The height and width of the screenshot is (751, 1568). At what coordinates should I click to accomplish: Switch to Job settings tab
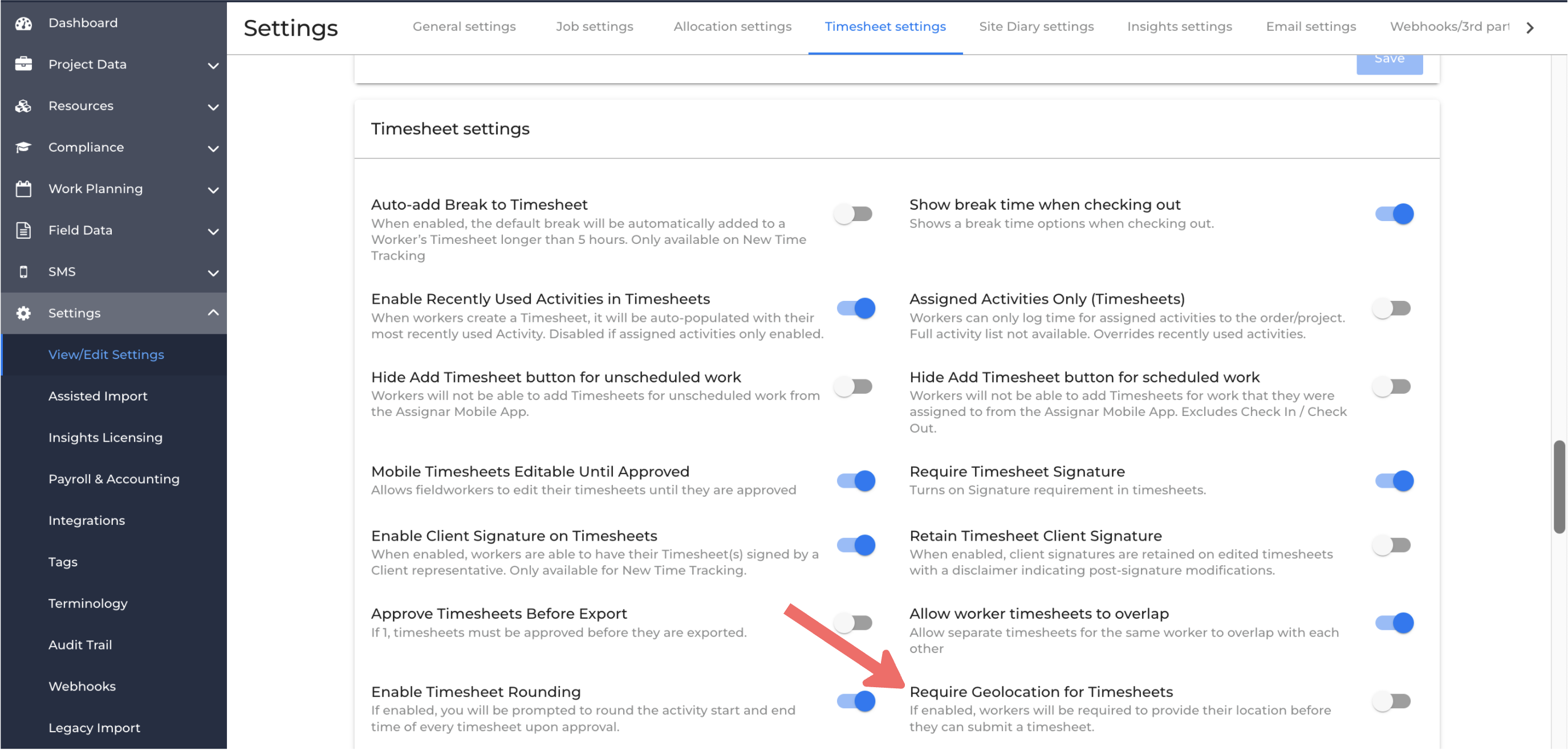pyautogui.click(x=594, y=27)
